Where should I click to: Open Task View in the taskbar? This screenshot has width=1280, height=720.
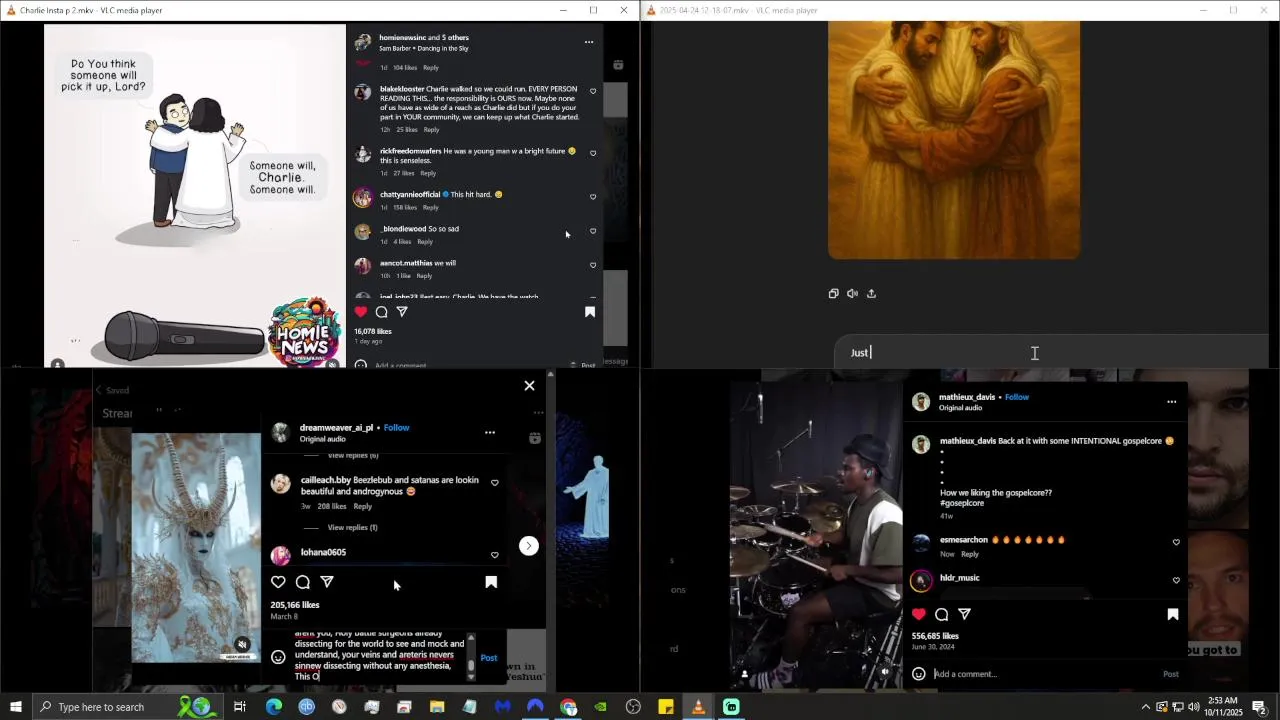tap(240, 707)
